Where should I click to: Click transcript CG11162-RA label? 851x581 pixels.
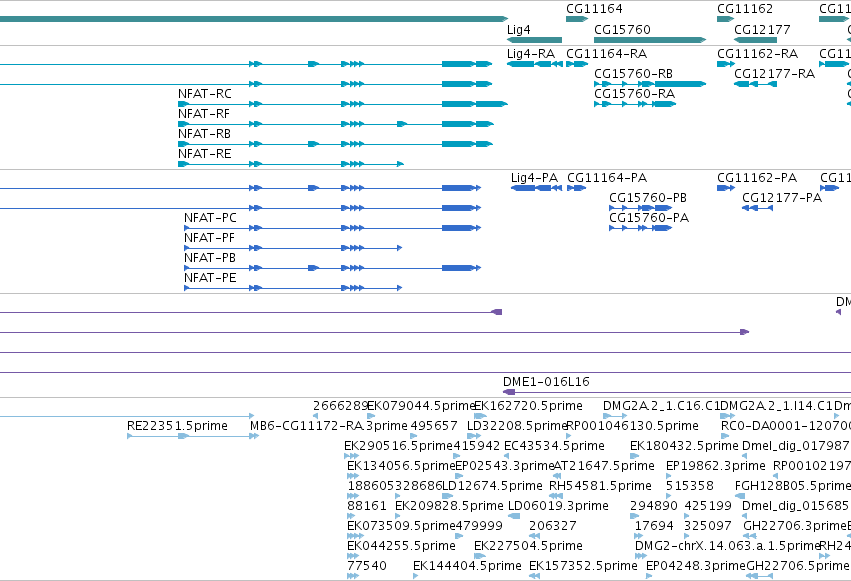click(757, 54)
